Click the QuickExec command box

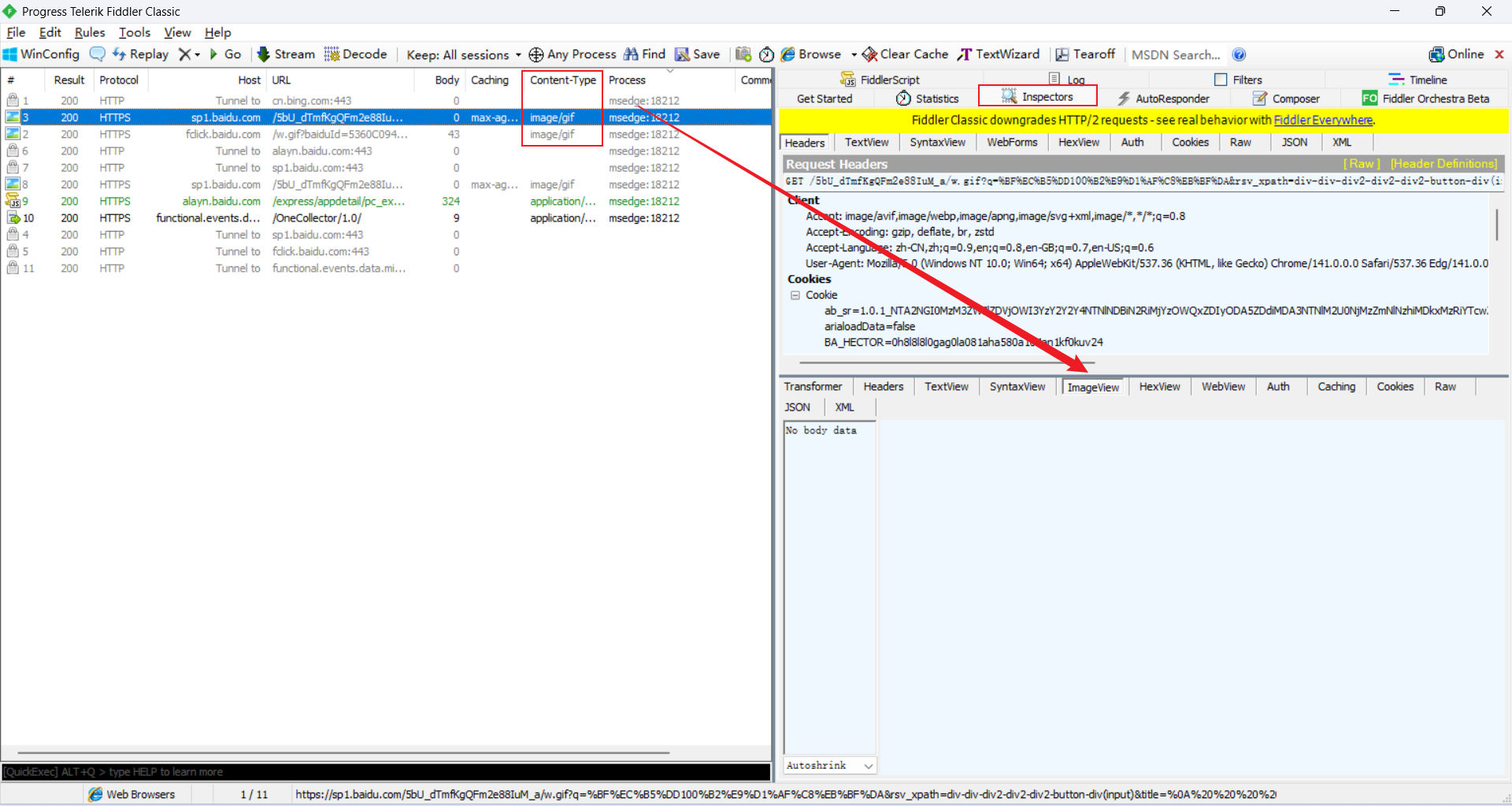coord(386,772)
